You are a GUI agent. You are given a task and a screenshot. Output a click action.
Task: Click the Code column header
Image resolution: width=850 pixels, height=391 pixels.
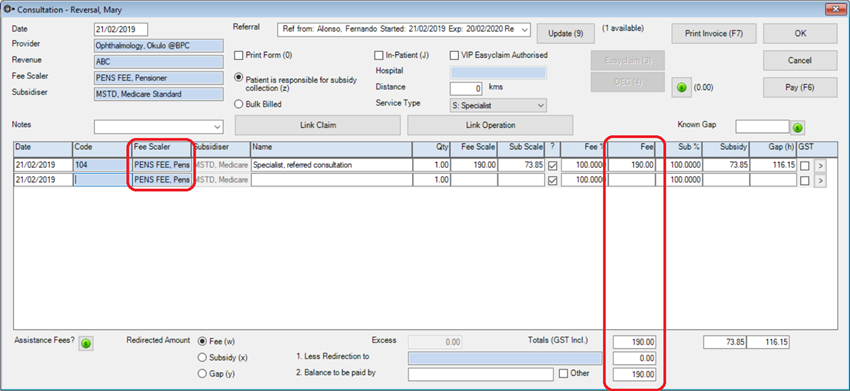102,148
